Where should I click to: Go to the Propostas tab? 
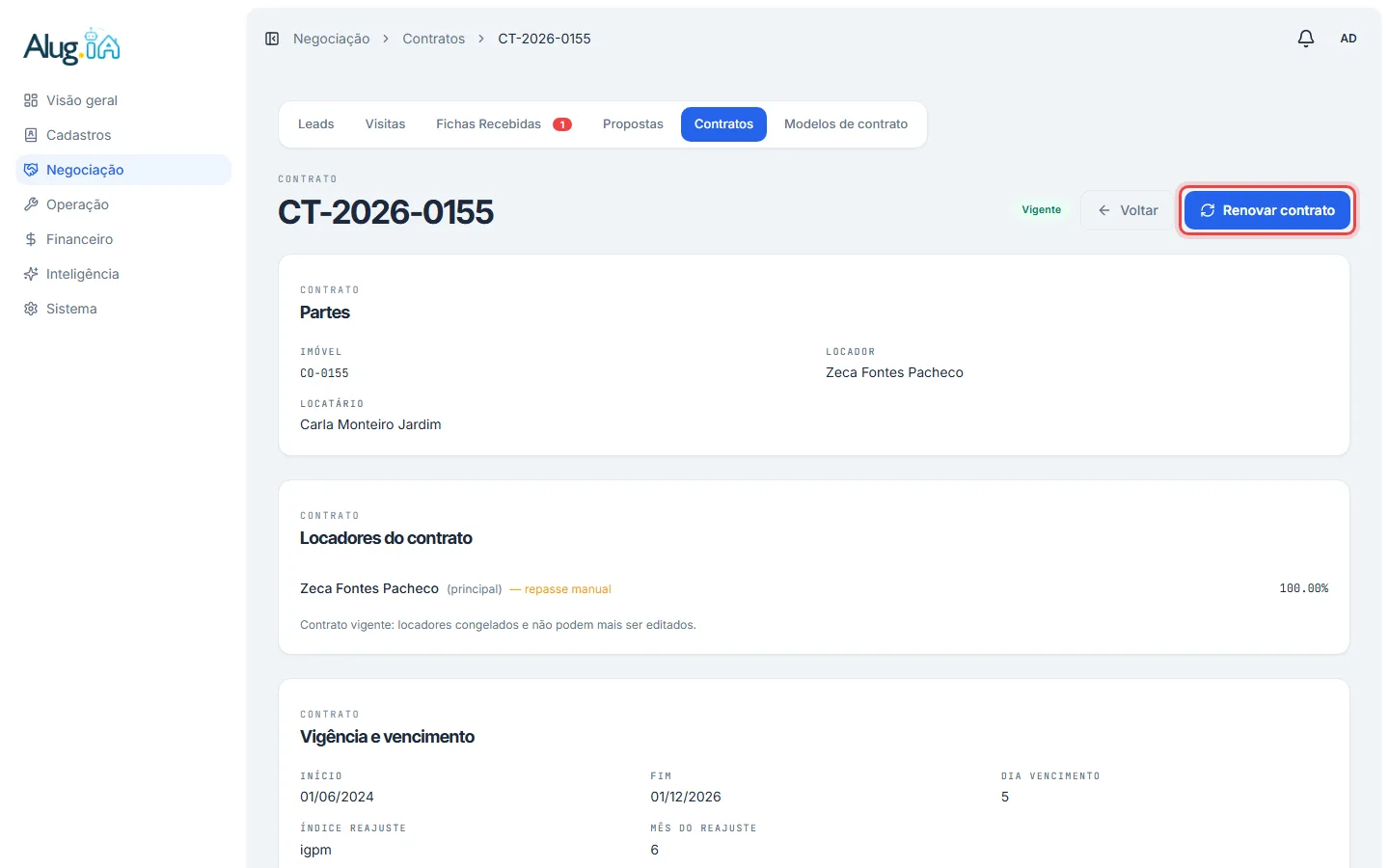pos(633,124)
